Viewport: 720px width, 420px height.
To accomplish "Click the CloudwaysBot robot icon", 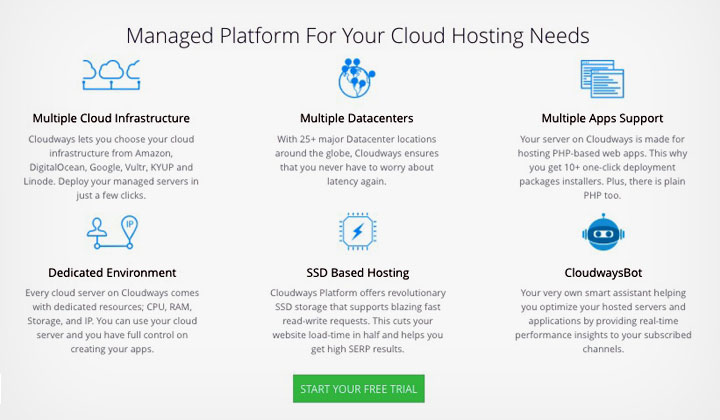I will pos(603,232).
